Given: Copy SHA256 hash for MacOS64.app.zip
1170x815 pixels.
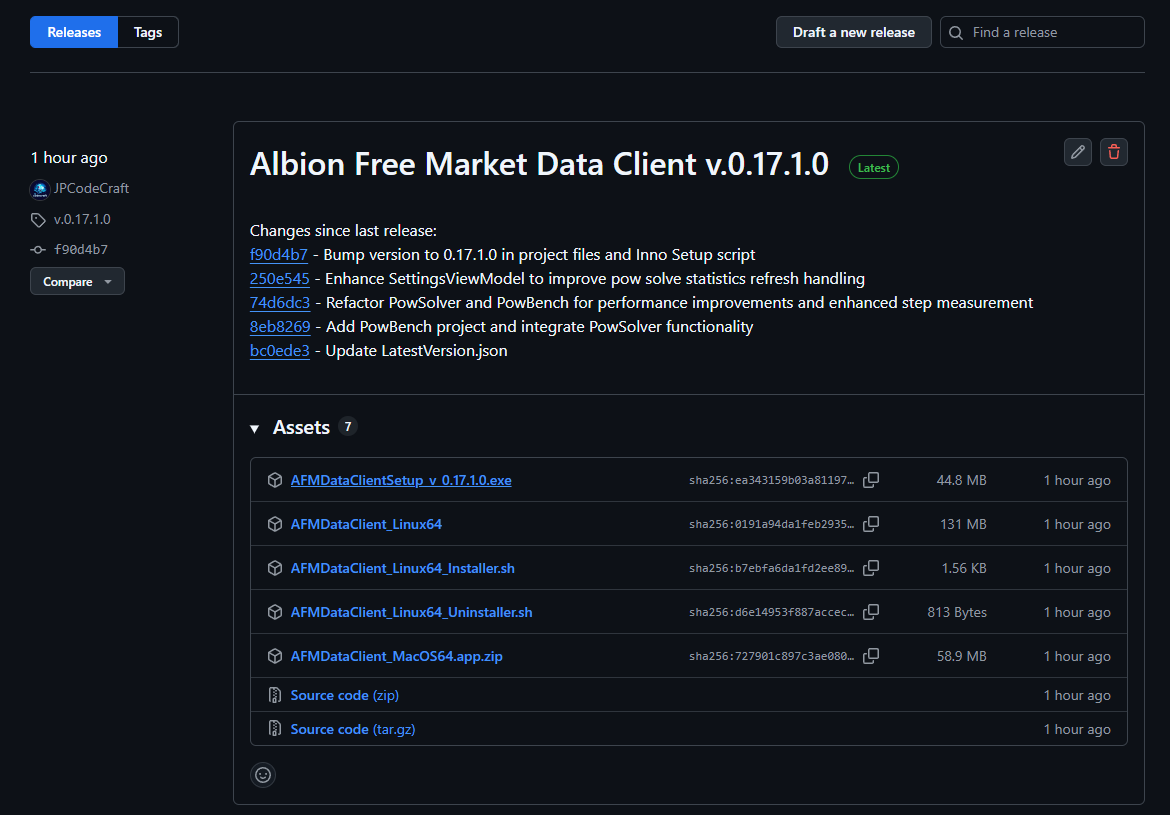Looking at the screenshot, I should (x=871, y=656).
